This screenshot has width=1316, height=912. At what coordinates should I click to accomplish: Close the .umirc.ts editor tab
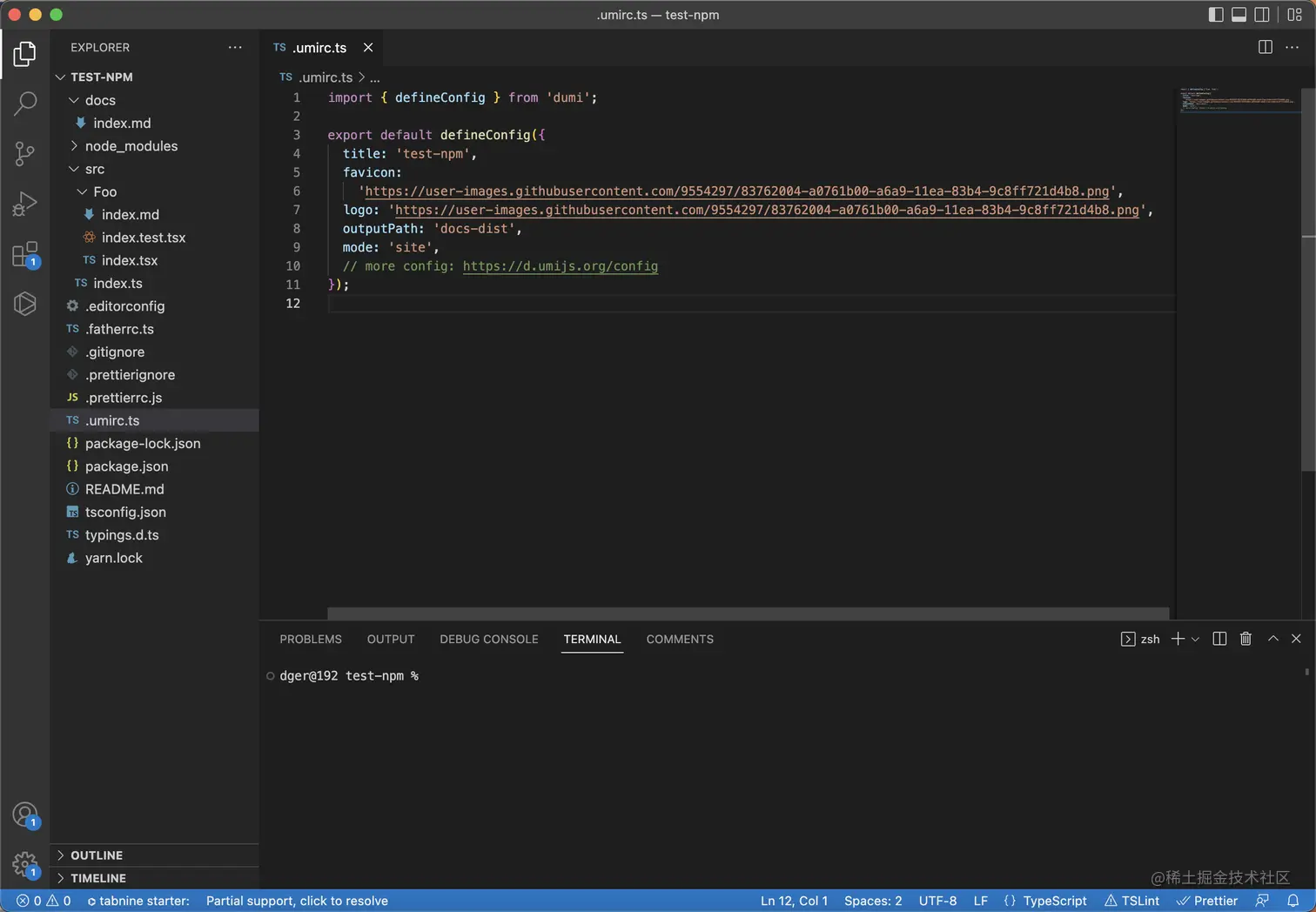368,48
